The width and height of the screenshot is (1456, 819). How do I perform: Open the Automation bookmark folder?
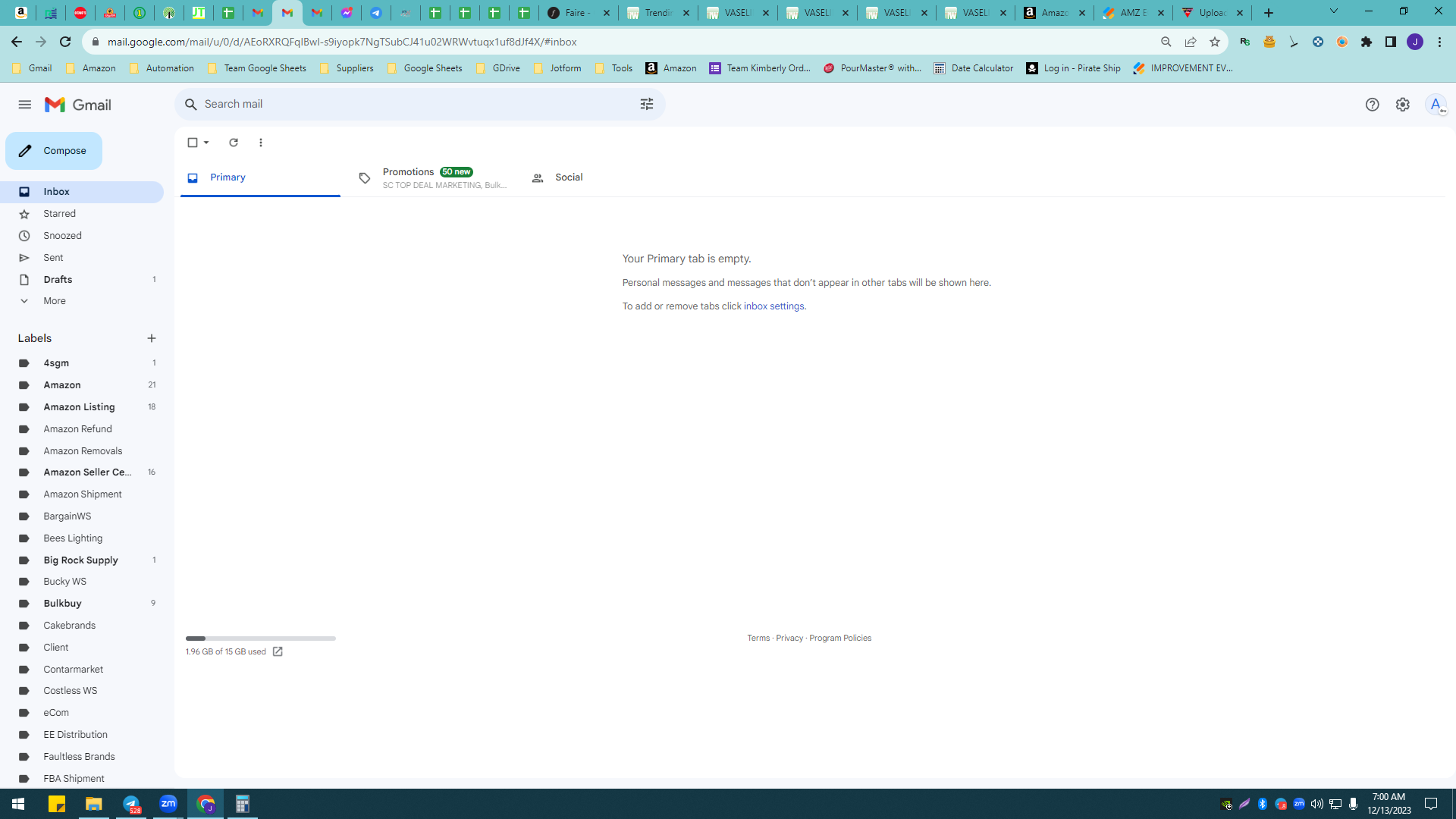[x=162, y=68]
